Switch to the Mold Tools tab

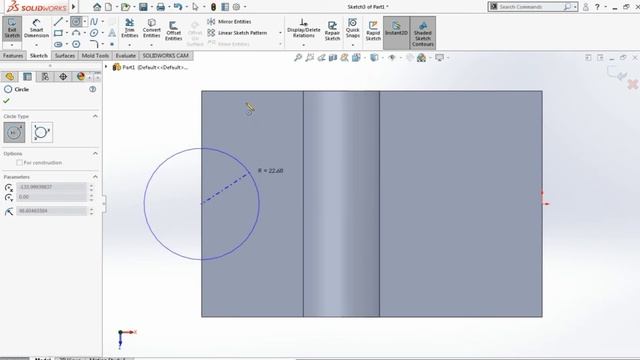95,56
